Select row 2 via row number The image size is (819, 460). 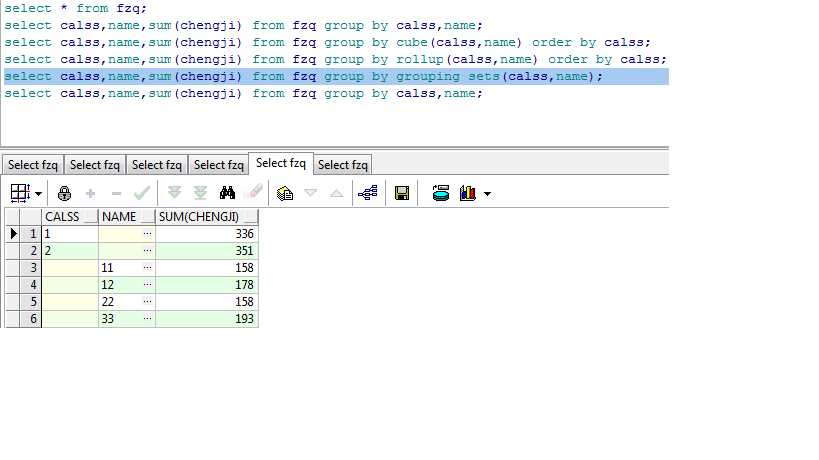tap(30, 251)
